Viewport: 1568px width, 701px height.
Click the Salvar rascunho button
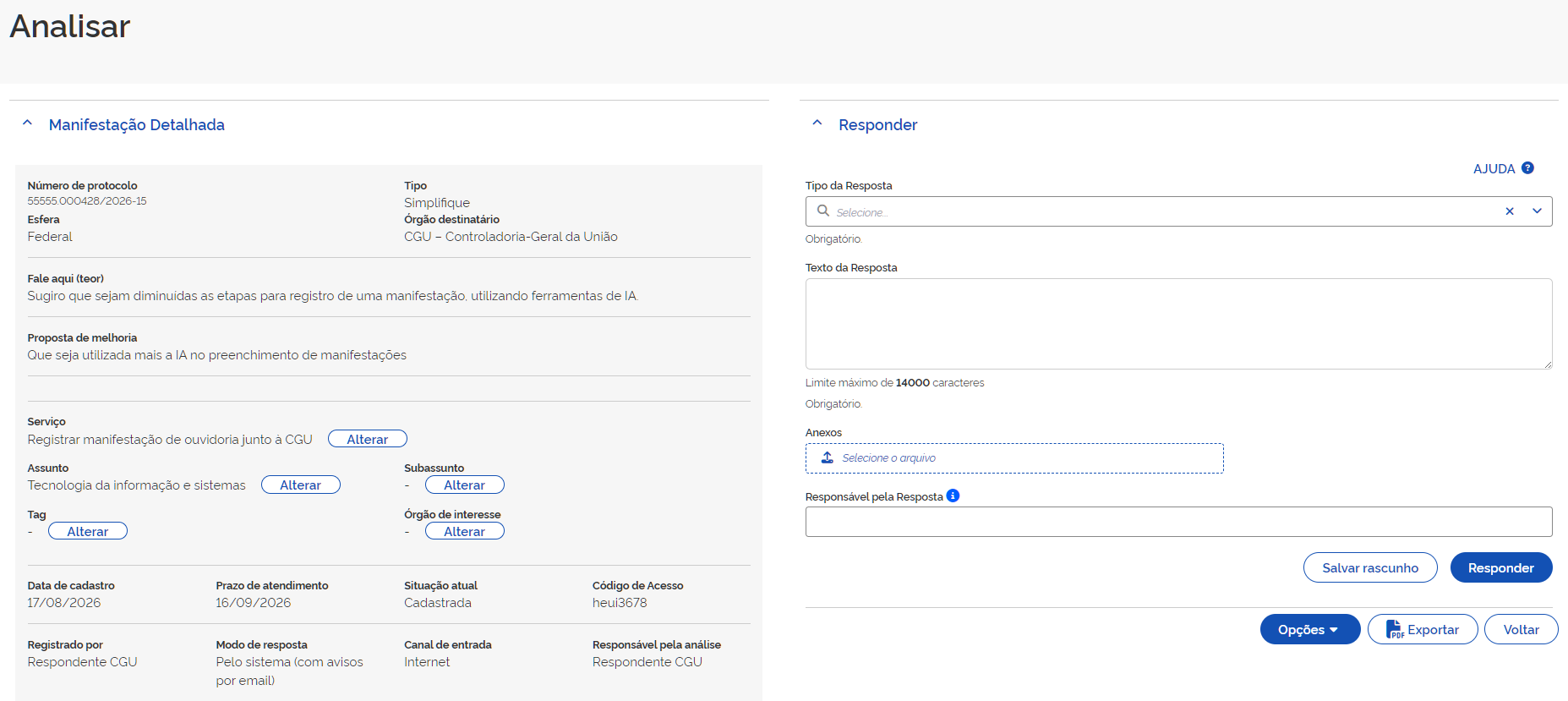(x=1370, y=567)
